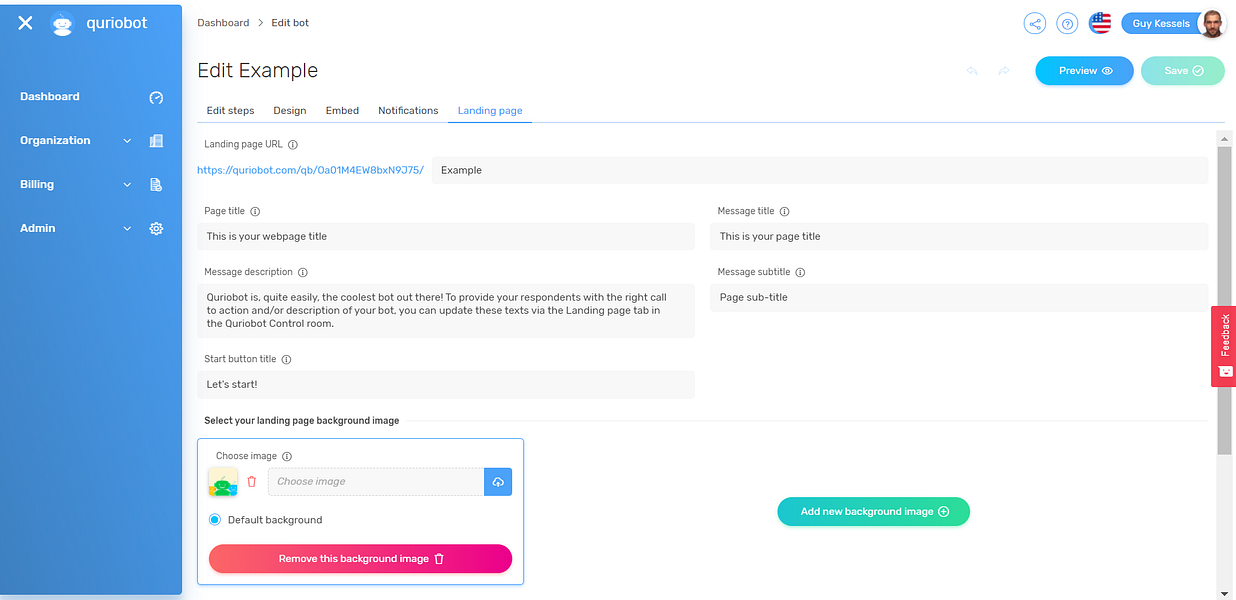Switch to the Embed tab
Viewport: 1236px width, 600px height.
[x=342, y=111]
